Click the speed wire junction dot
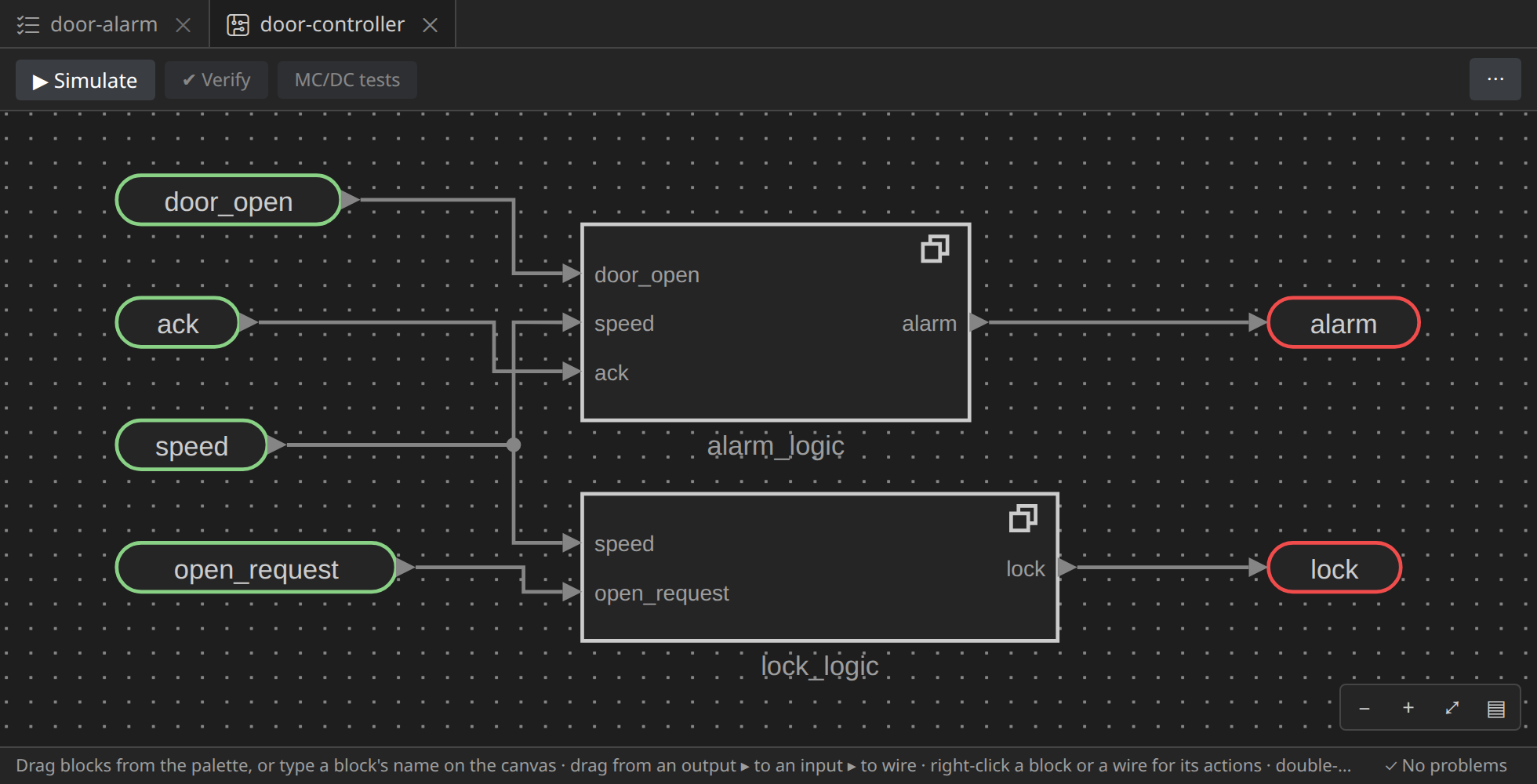The width and height of the screenshot is (1537, 784). 514,445
